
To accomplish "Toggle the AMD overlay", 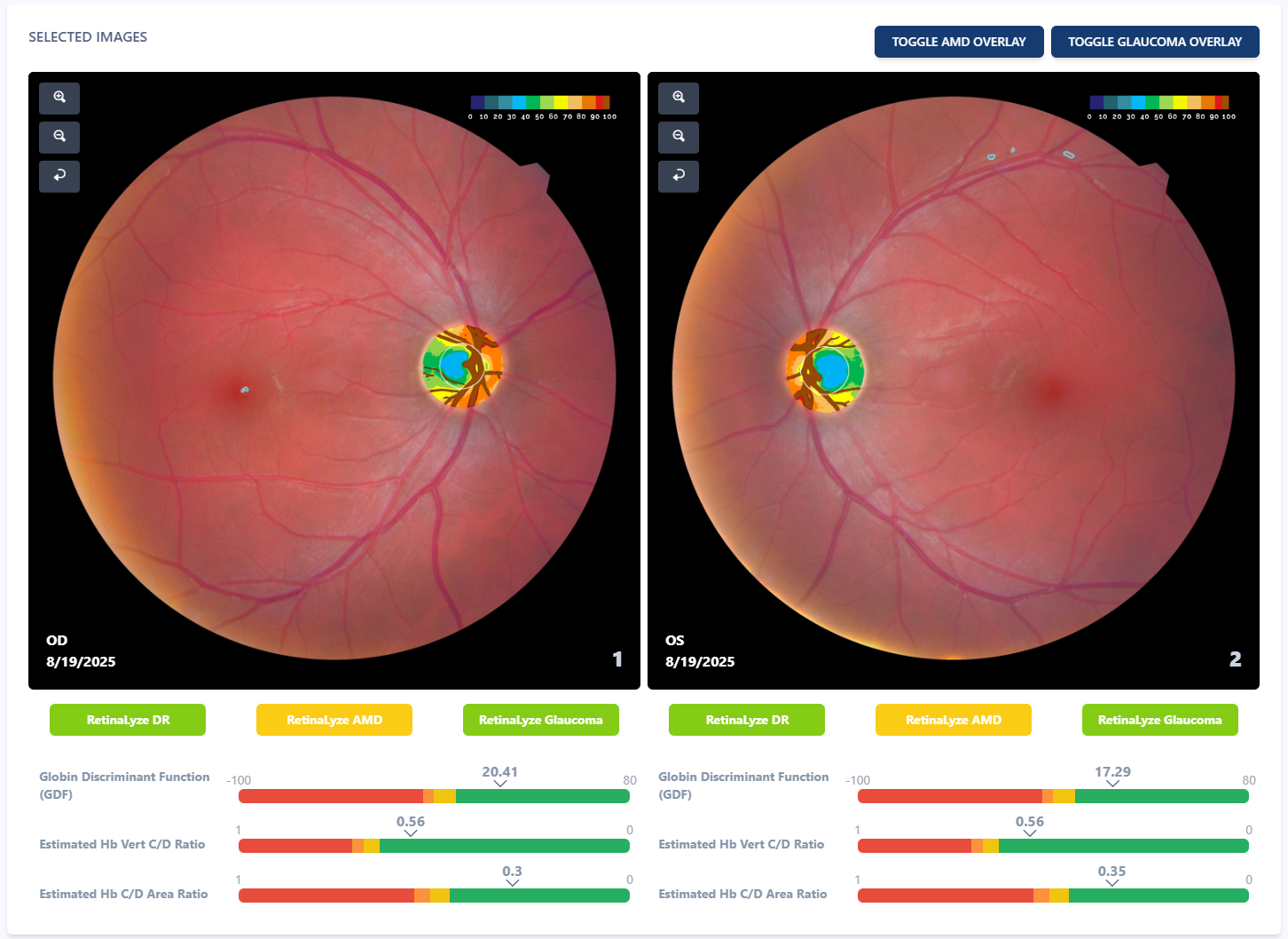I will [x=958, y=42].
